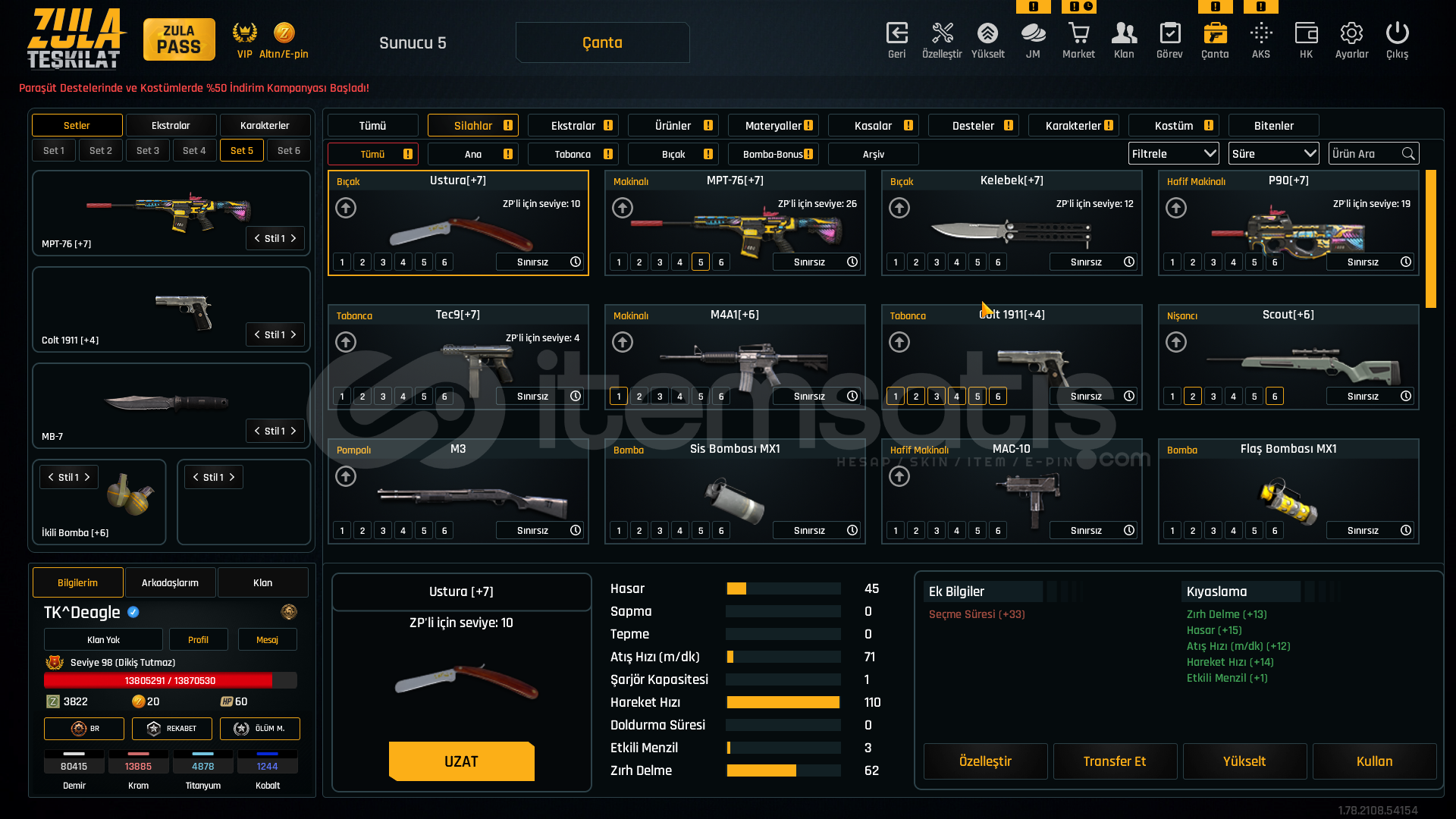Switch to Kasalar inventory tab
The height and width of the screenshot is (819, 1456).
tap(873, 125)
